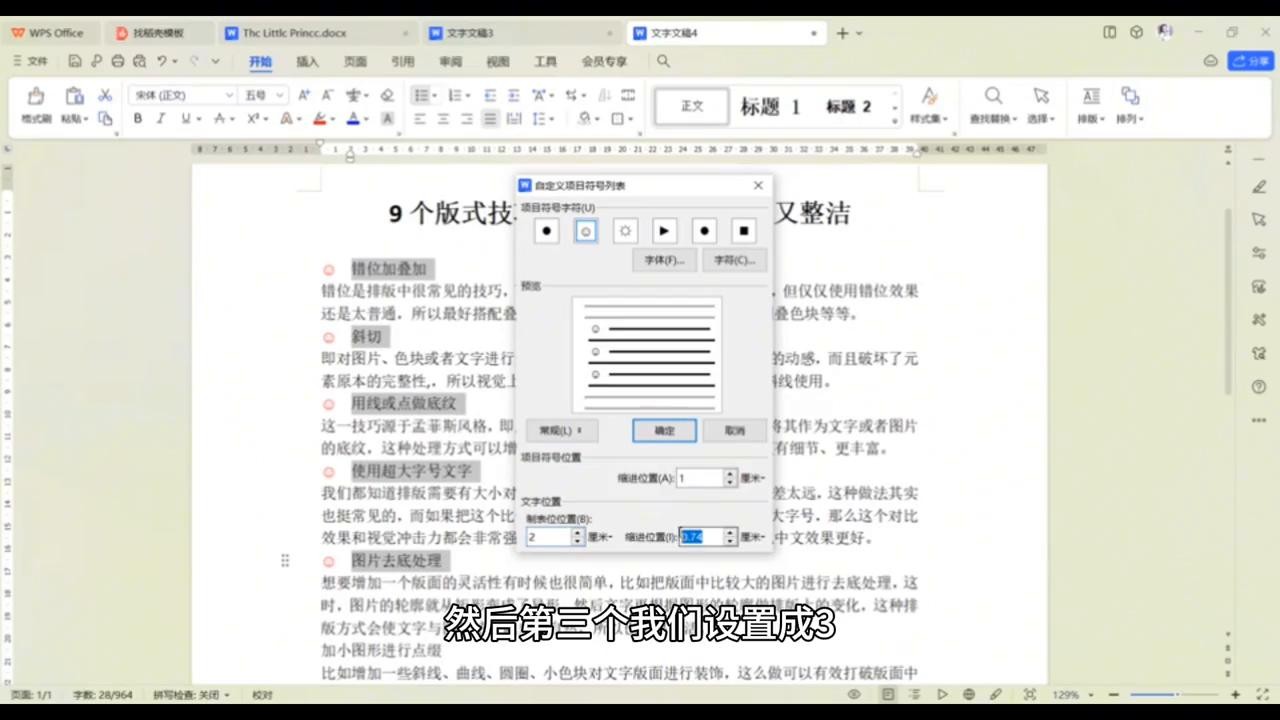
Task: Open the text highlight color picker
Action: [319, 118]
